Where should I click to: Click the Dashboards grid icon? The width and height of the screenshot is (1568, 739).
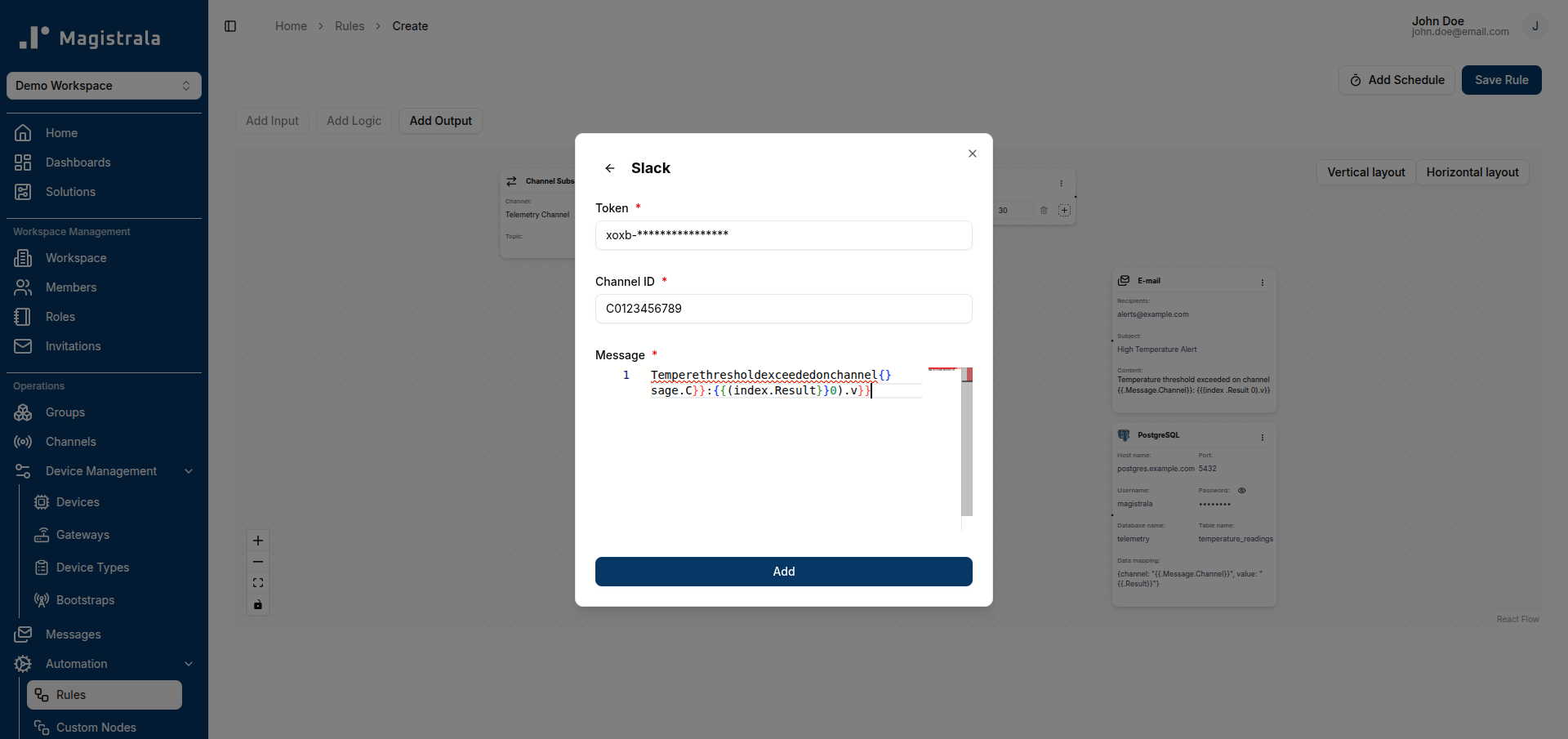point(23,162)
